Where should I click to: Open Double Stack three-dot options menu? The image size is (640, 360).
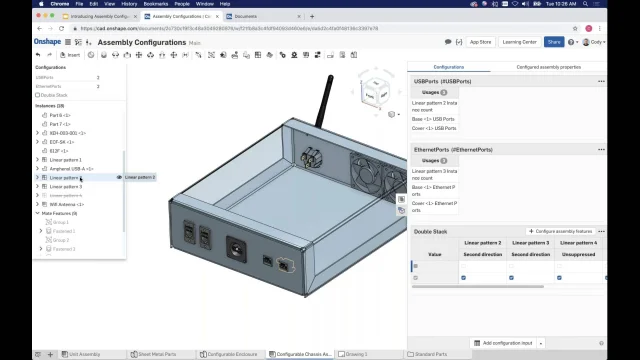pos(601,231)
